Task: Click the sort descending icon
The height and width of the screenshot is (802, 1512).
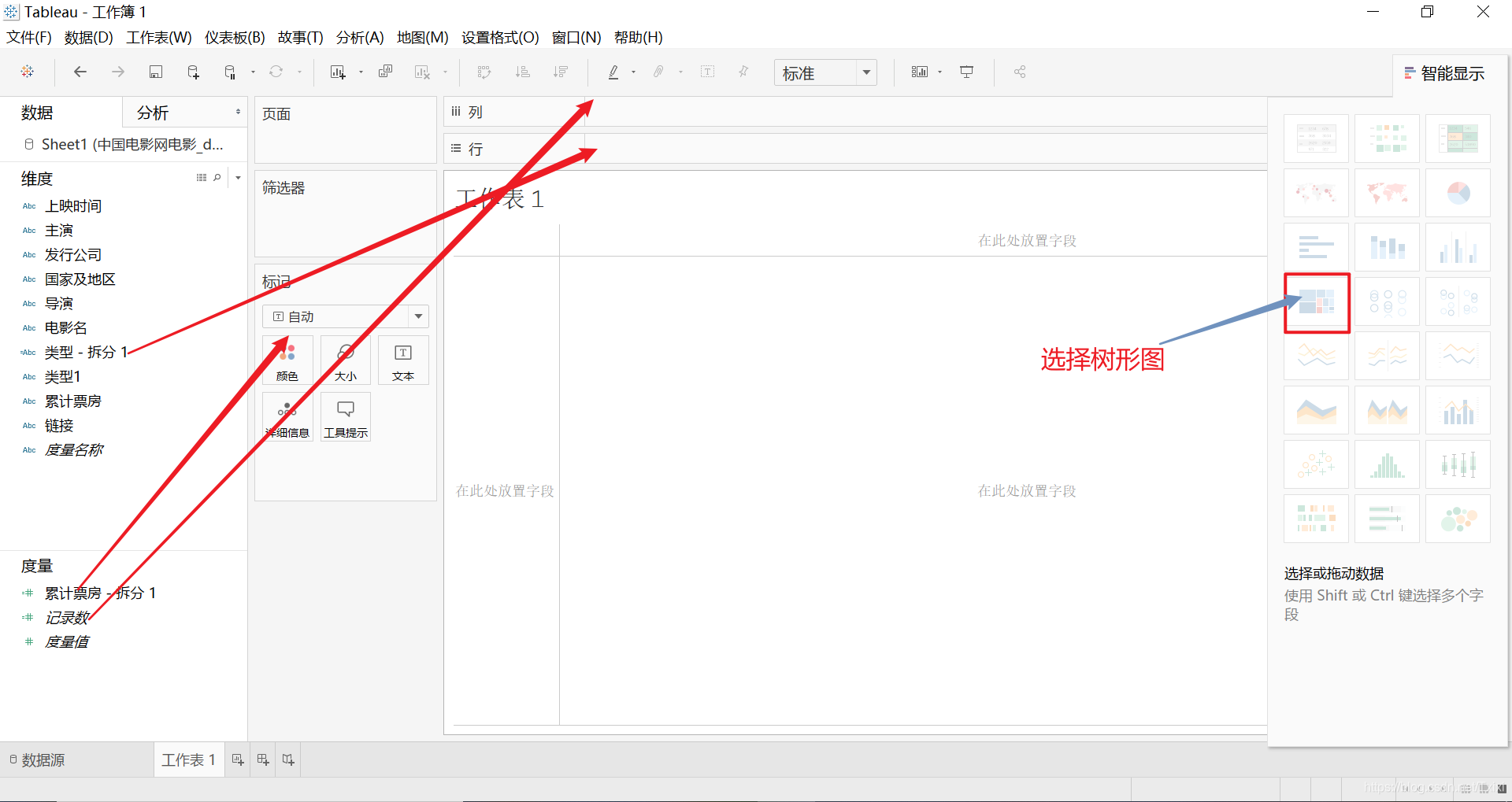Action: pyautogui.click(x=560, y=72)
